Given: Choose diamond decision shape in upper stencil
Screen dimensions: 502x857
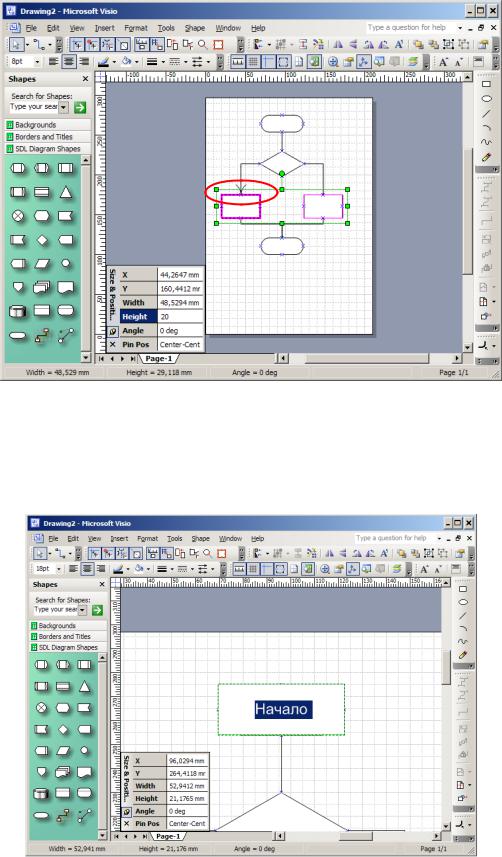Looking at the screenshot, I should tap(42, 240).
